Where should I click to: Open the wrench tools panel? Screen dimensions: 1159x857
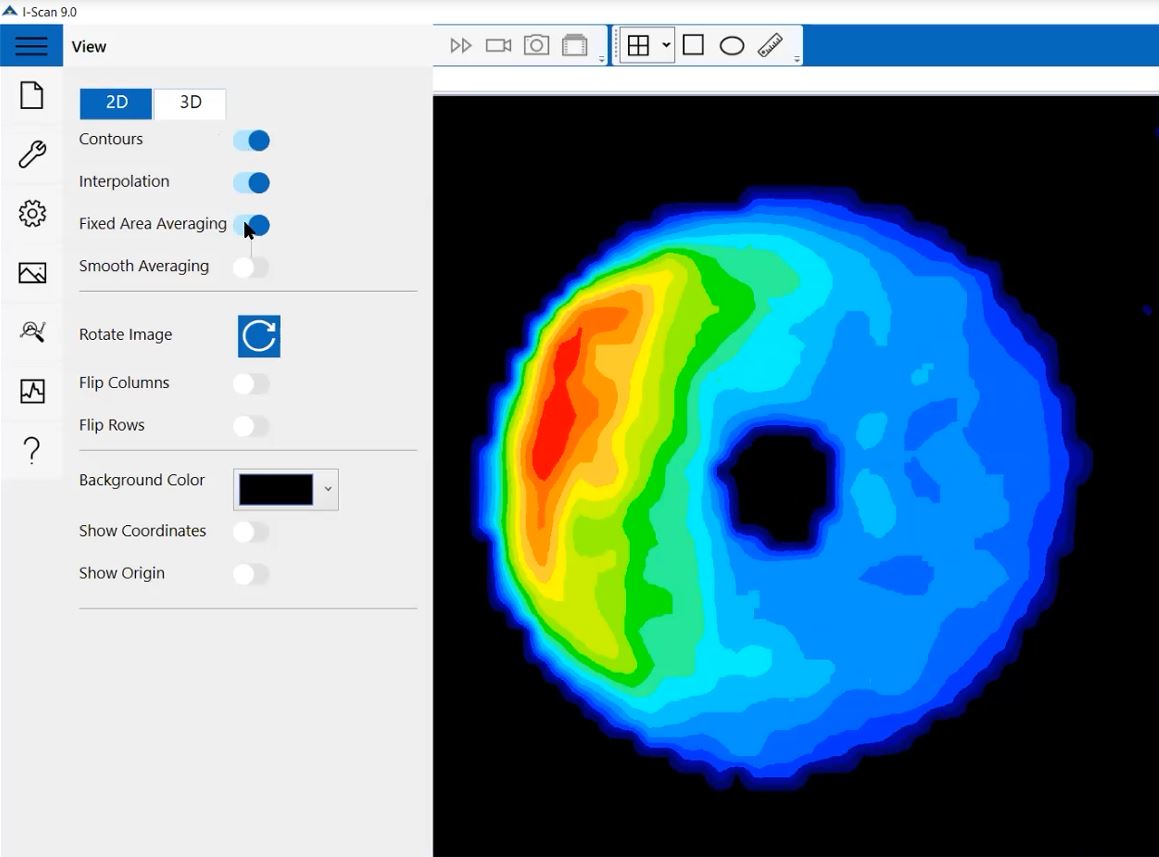(x=32, y=154)
